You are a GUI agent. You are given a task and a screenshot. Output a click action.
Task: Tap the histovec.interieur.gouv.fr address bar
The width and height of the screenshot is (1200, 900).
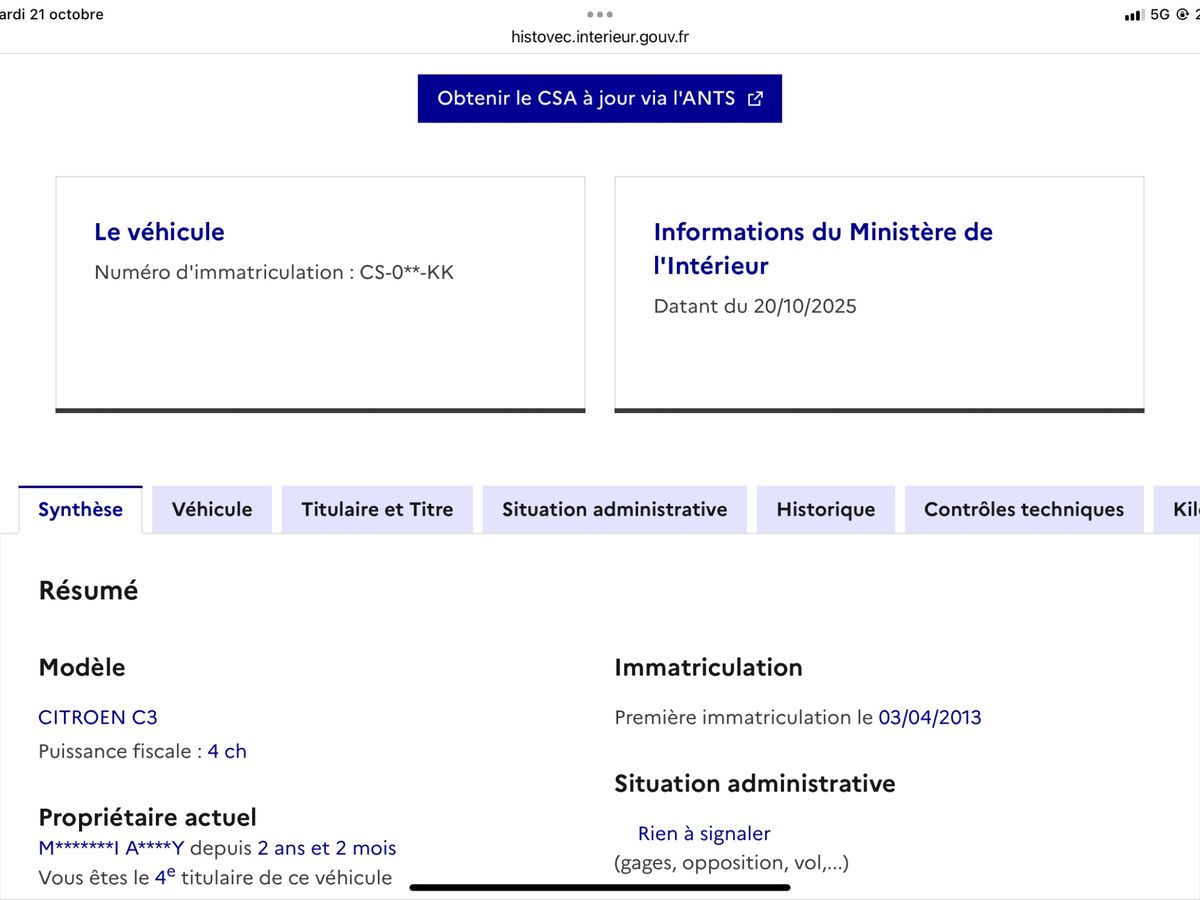tap(599, 36)
